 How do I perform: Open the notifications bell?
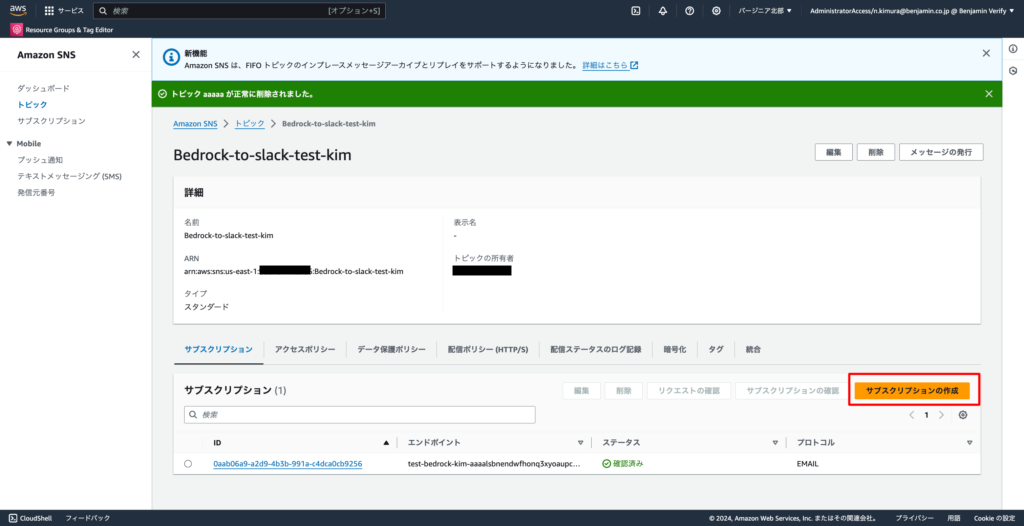(x=663, y=11)
